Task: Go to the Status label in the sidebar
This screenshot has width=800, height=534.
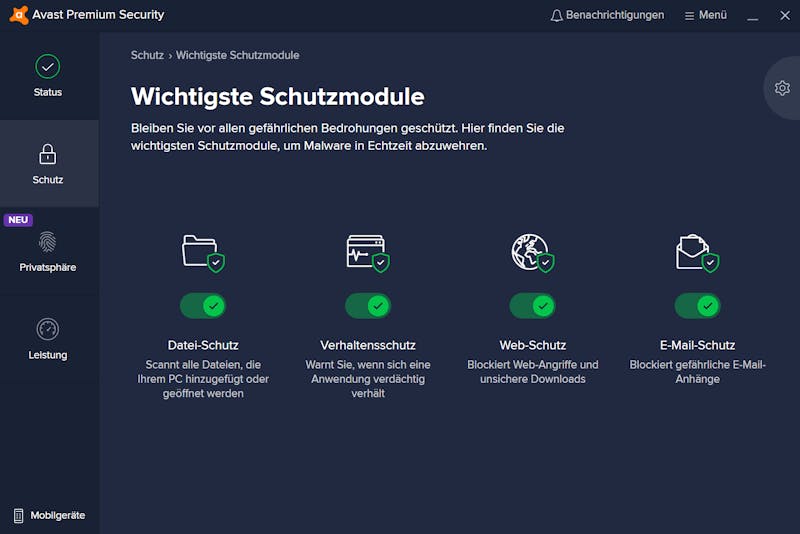Action: pyautogui.click(x=47, y=92)
